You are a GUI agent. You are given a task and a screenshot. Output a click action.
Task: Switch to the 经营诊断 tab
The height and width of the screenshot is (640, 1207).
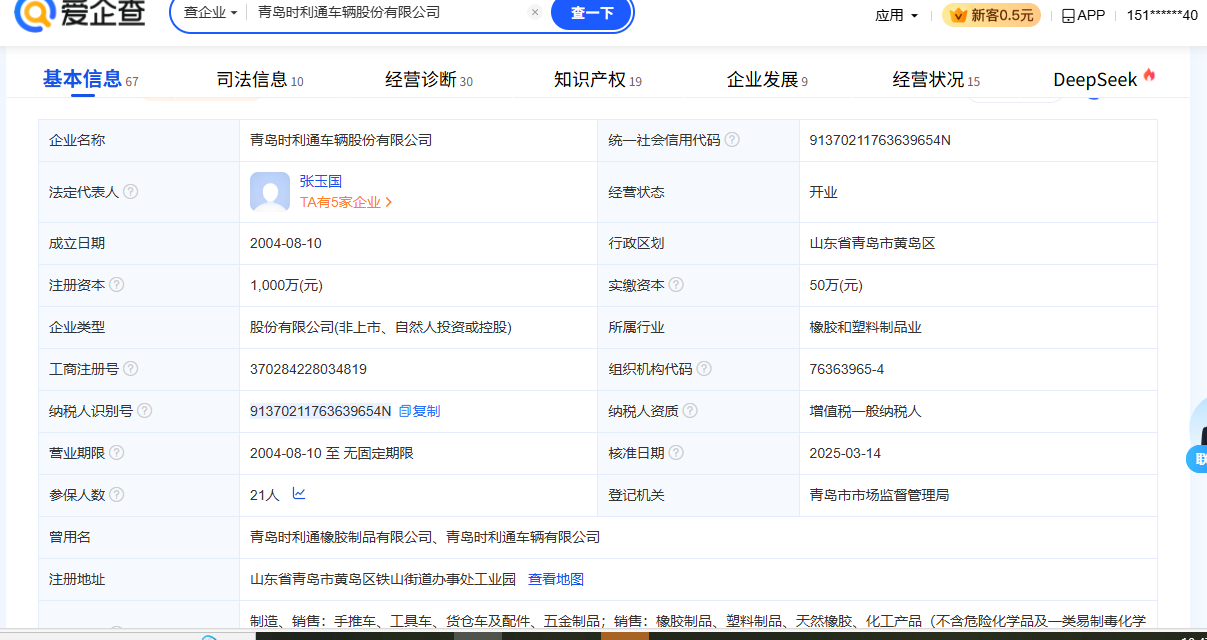(429, 80)
